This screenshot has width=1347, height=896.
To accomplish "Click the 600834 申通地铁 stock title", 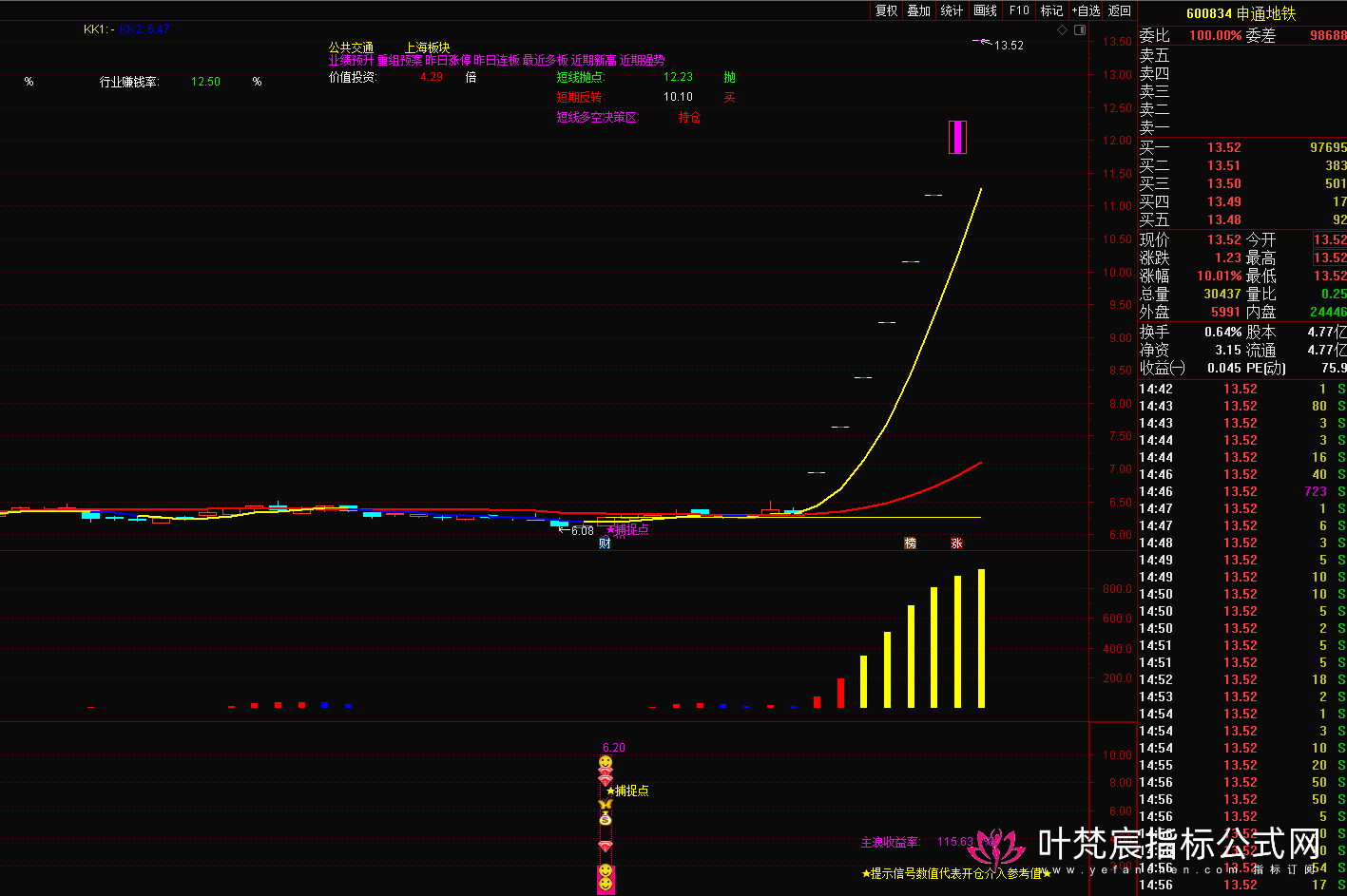I will pyautogui.click(x=1241, y=13).
